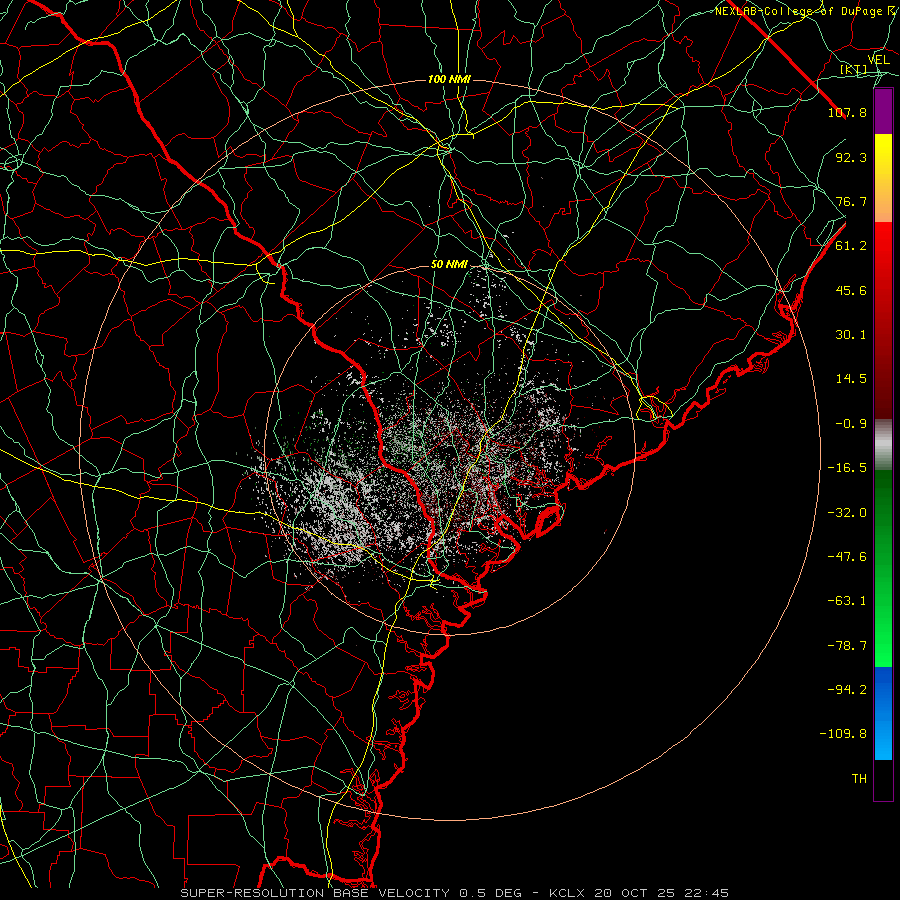Click the 50 NMI range ring label
The height and width of the screenshot is (900, 900).
(449, 265)
